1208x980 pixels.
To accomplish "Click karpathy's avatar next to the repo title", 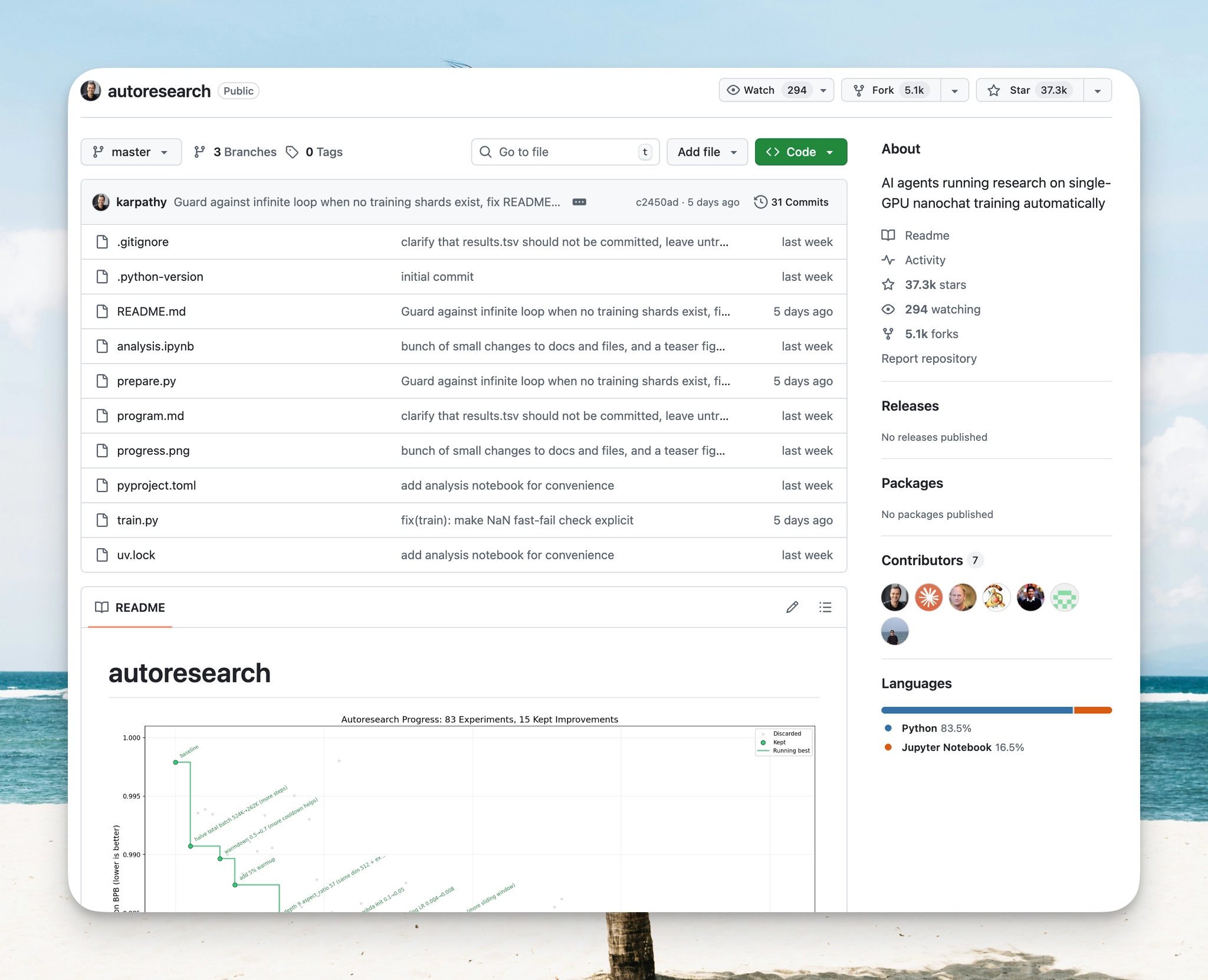I will 91,91.
